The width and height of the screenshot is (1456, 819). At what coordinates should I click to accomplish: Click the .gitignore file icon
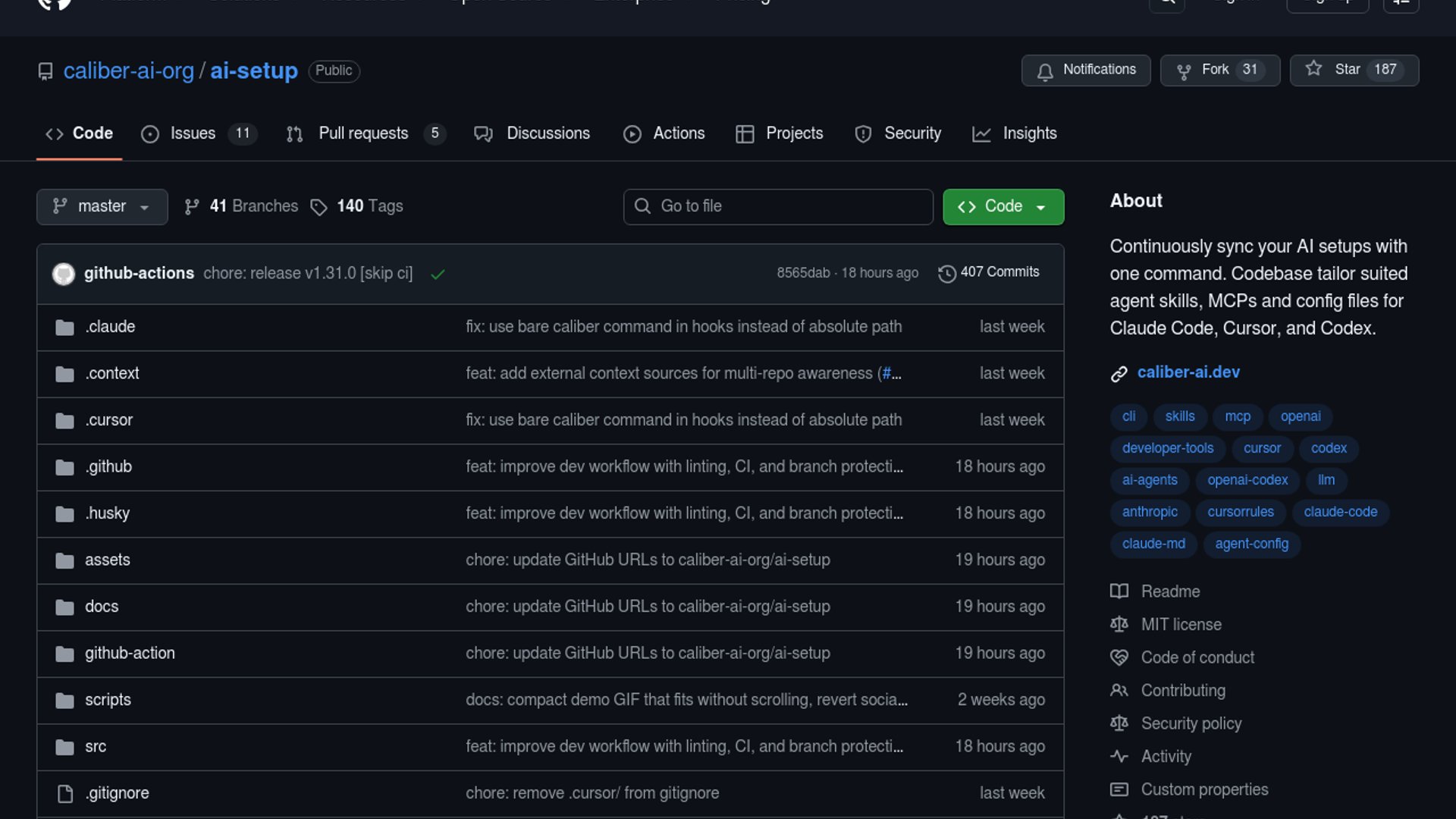pos(65,794)
